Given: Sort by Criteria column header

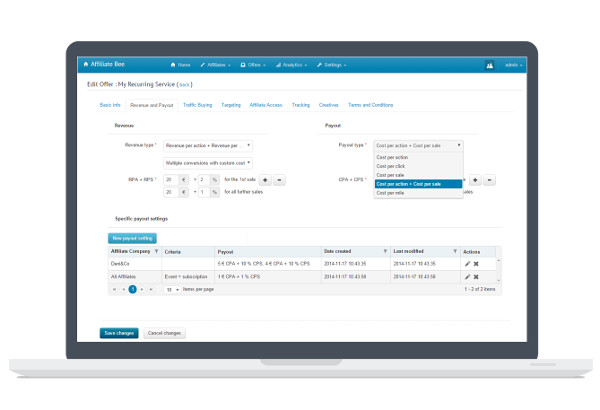Looking at the screenshot, I should point(173,252).
